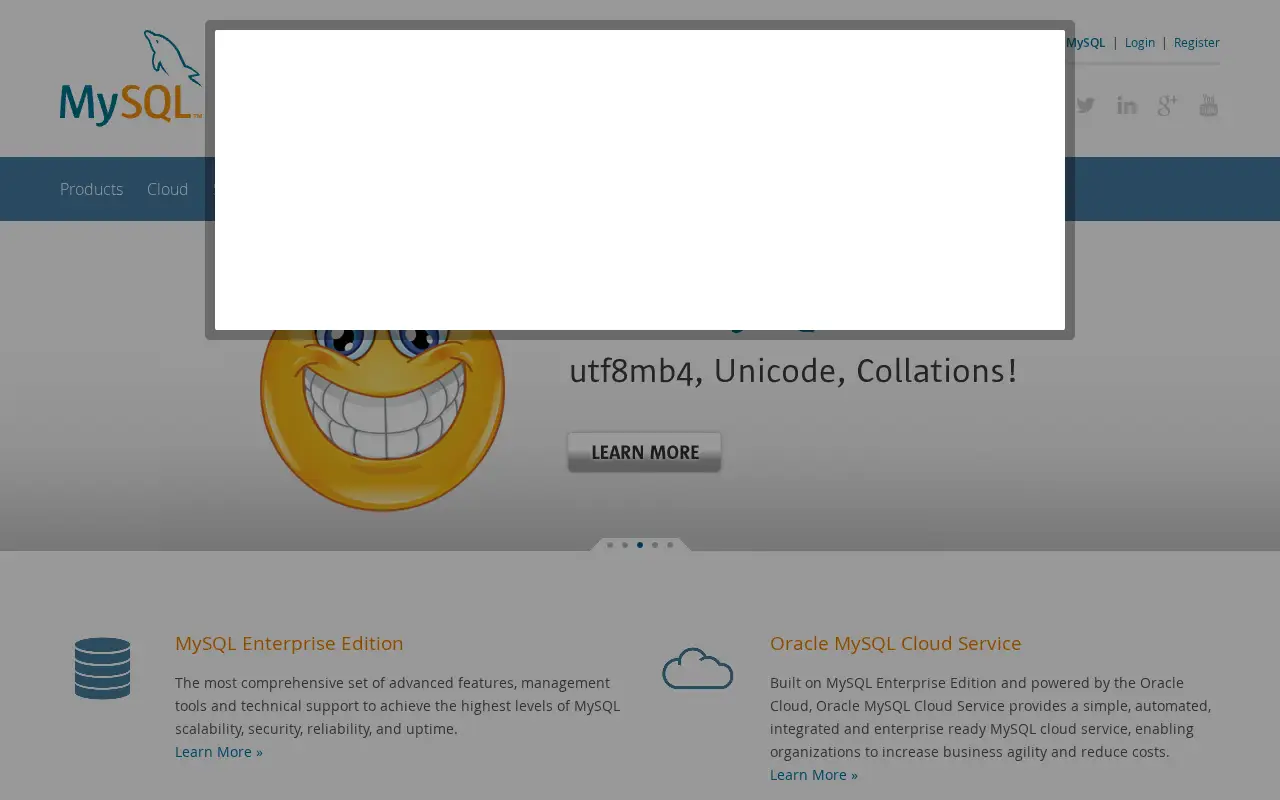Image resolution: width=1280 pixels, height=800 pixels.
Task: Click the database stack icon
Action: [102, 668]
